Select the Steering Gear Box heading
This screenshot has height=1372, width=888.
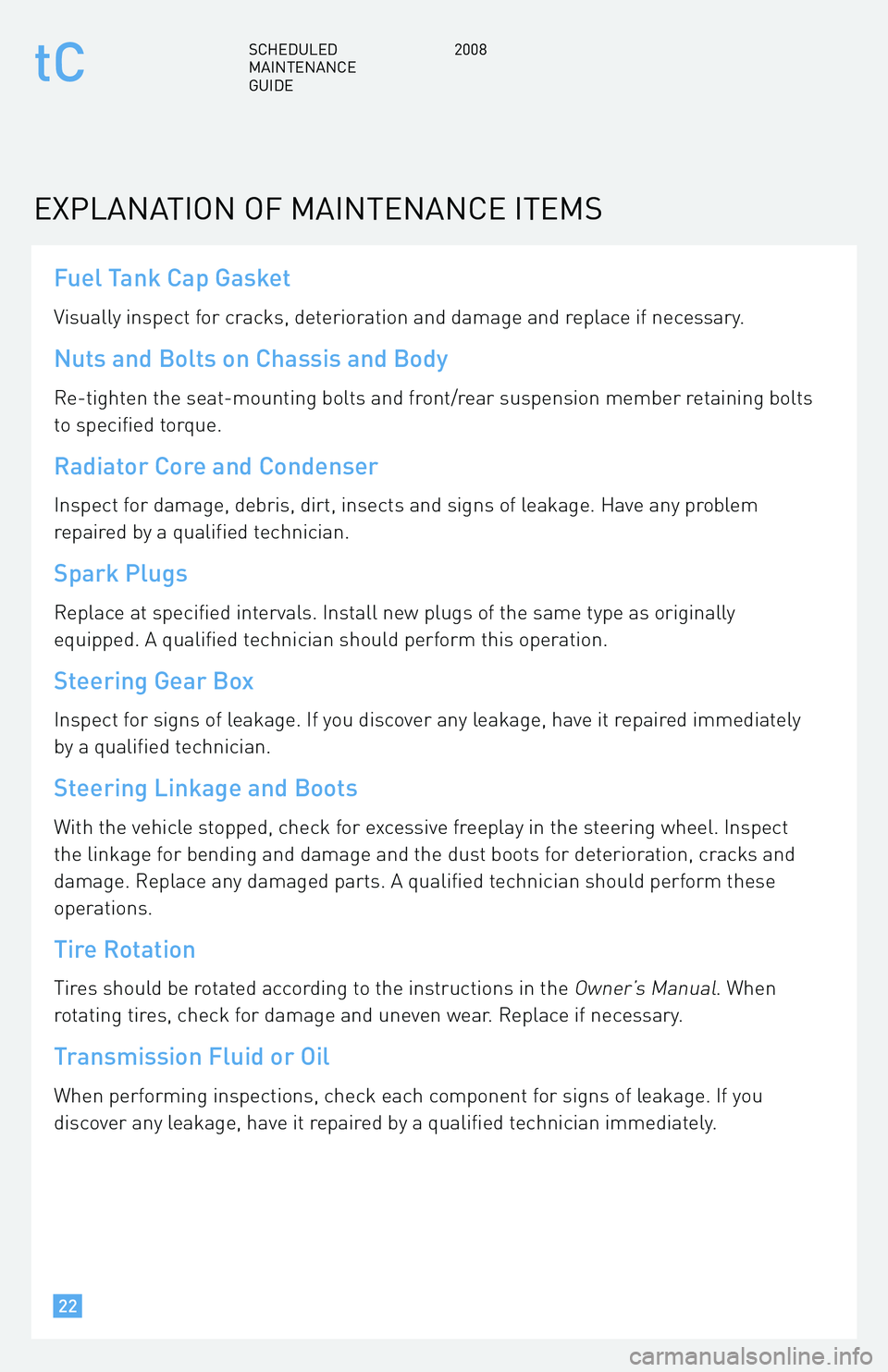[x=154, y=681]
